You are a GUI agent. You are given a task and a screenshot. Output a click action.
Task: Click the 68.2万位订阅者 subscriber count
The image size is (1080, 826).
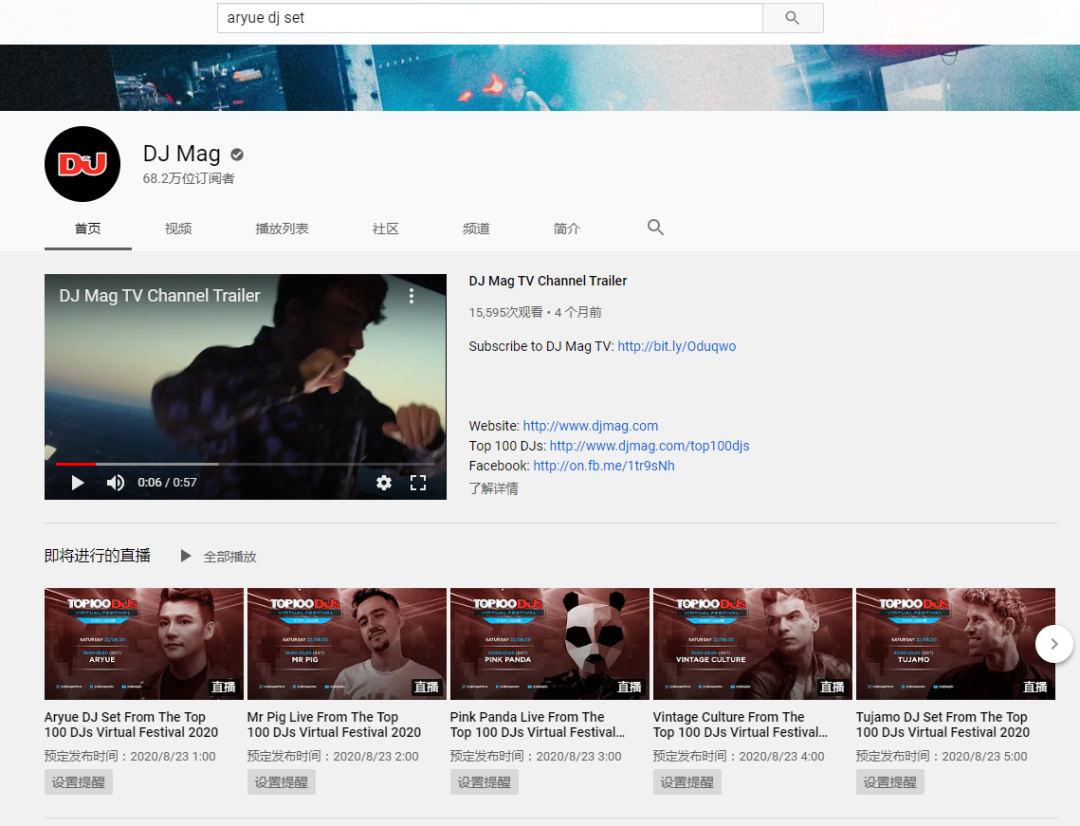[189, 178]
